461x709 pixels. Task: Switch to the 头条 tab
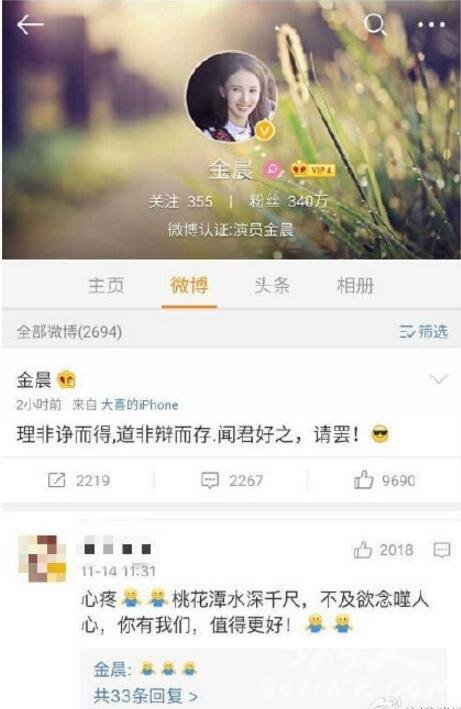point(272,286)
